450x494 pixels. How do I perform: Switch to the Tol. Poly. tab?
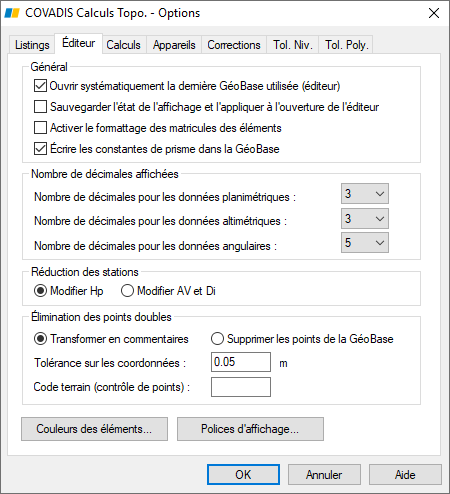pos(347,45)
